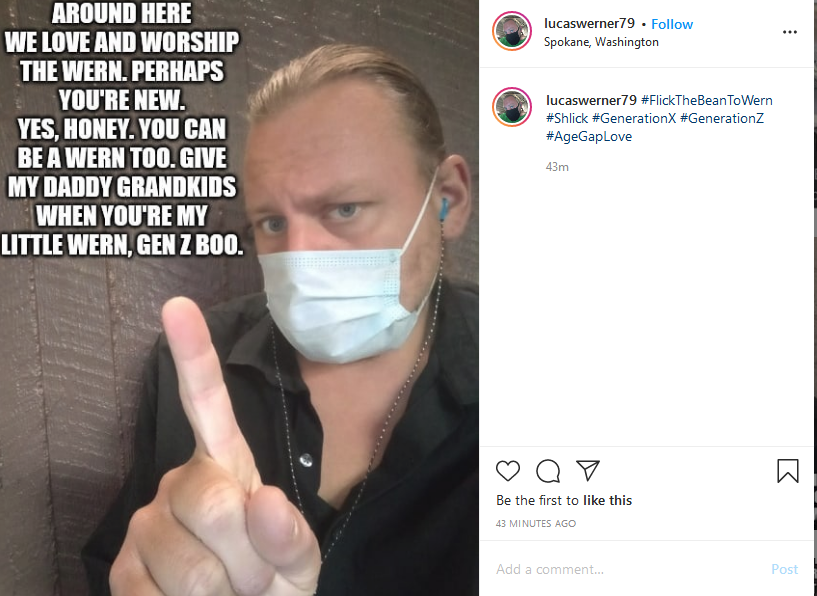
Task: Open the #Shlick hashtag
Action: point(567,118)
